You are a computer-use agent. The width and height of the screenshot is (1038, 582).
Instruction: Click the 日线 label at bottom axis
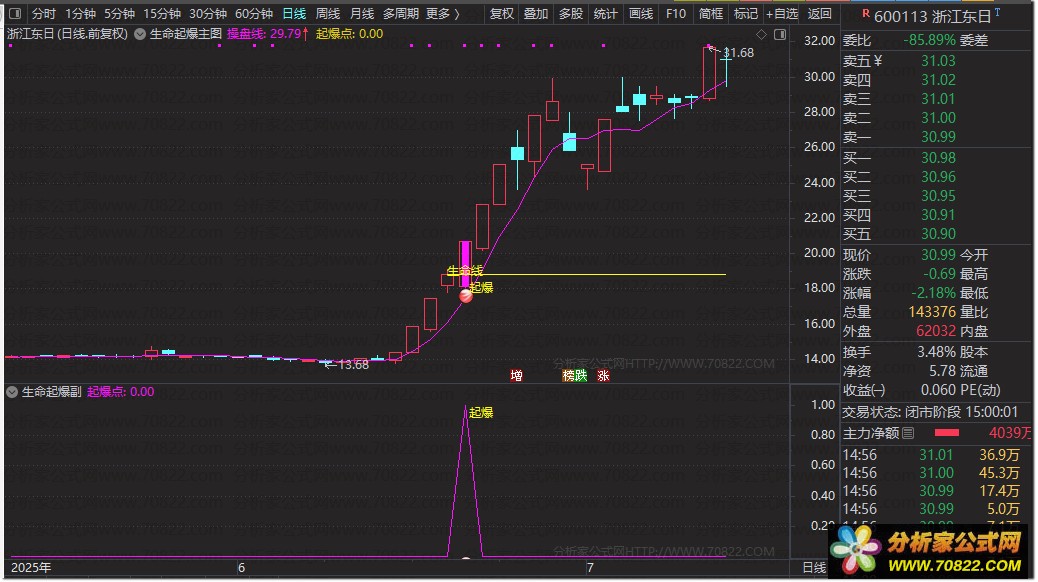(x=814, y=568)
